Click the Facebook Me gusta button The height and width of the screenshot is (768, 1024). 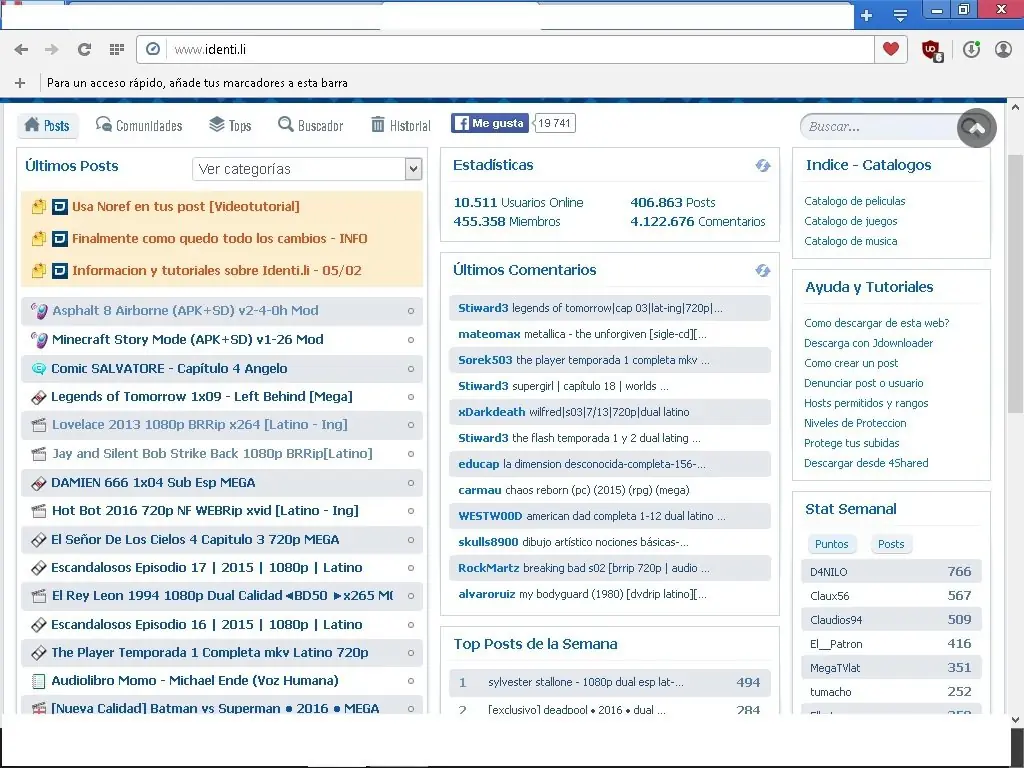(x=490, y=123)
